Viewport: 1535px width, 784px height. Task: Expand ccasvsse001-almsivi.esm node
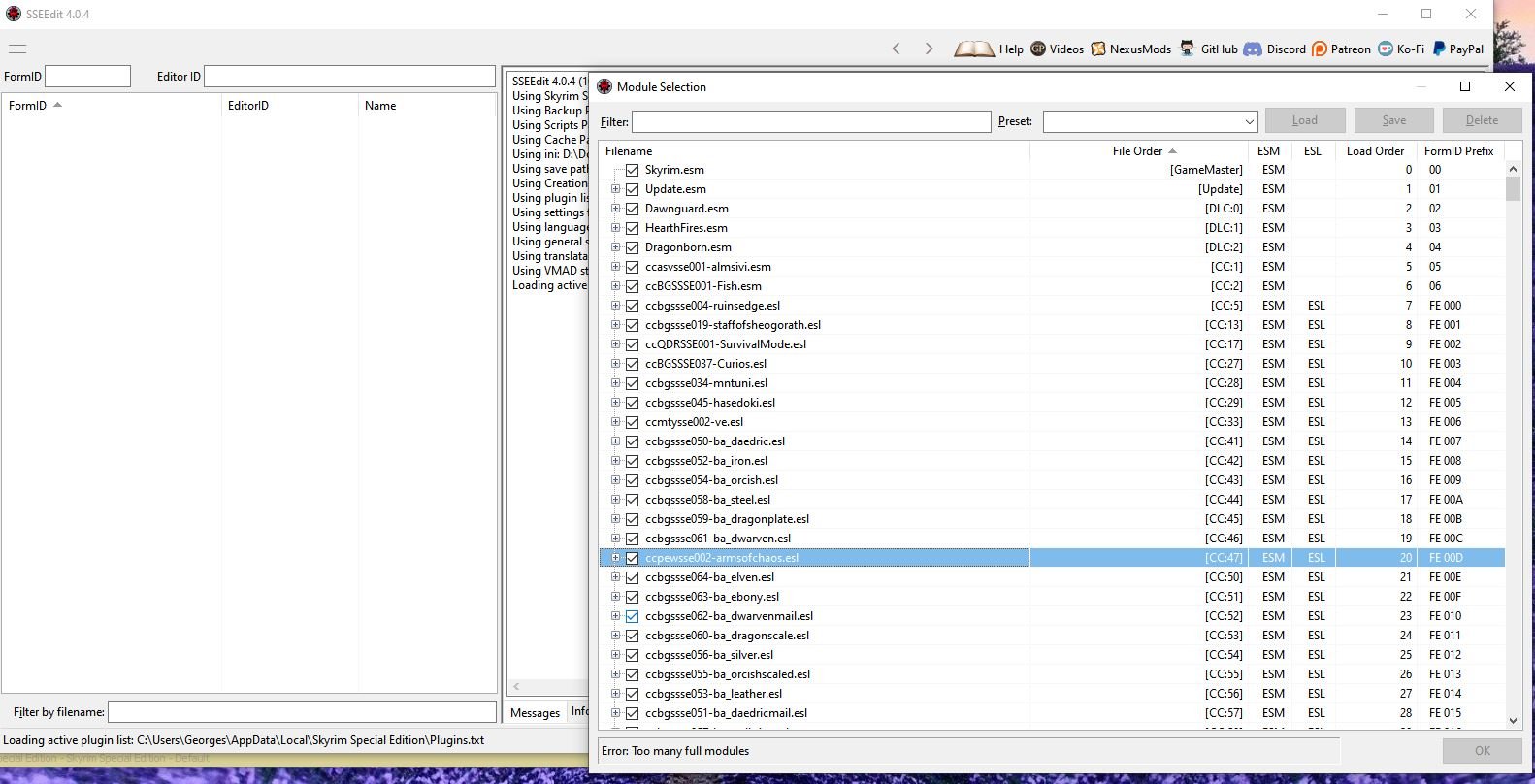tap(615, 267)
